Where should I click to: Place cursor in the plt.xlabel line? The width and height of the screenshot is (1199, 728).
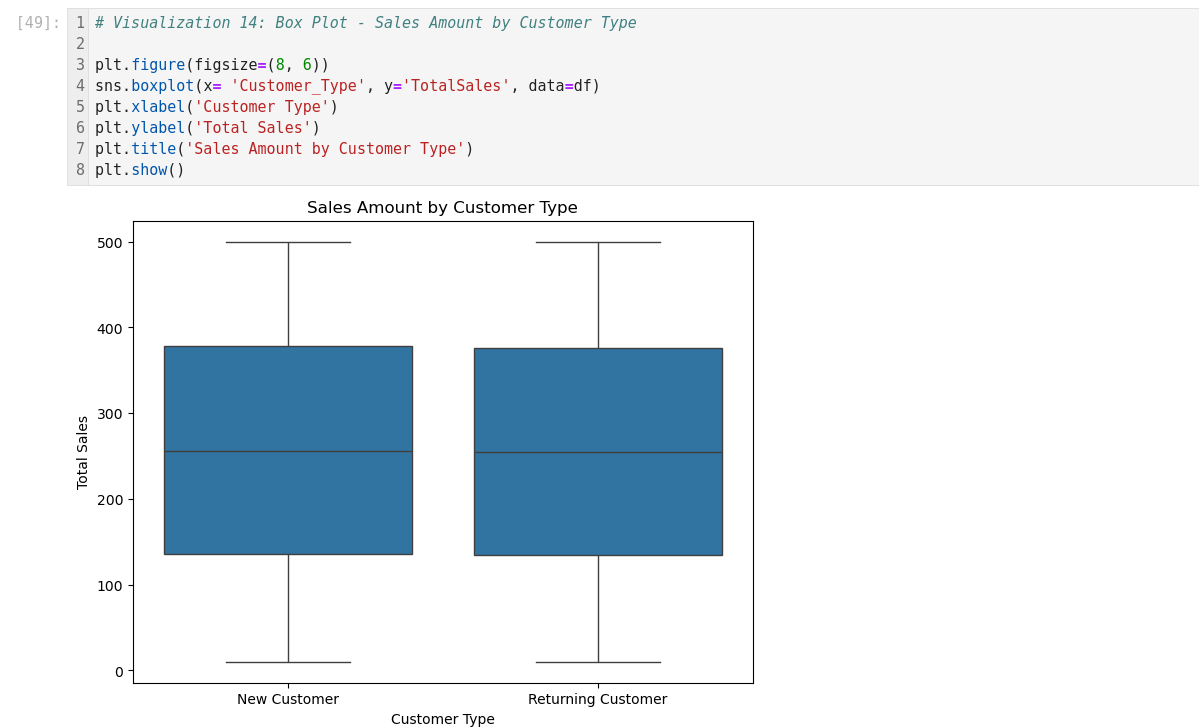point(216,107)
